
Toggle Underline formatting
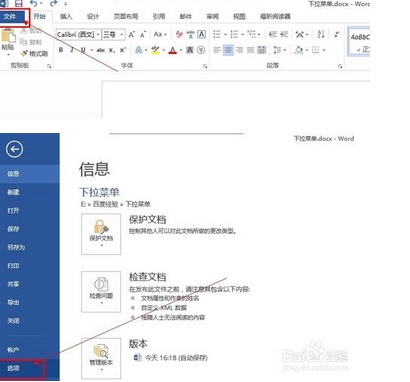pyautogui.click(x=83, y=50)
